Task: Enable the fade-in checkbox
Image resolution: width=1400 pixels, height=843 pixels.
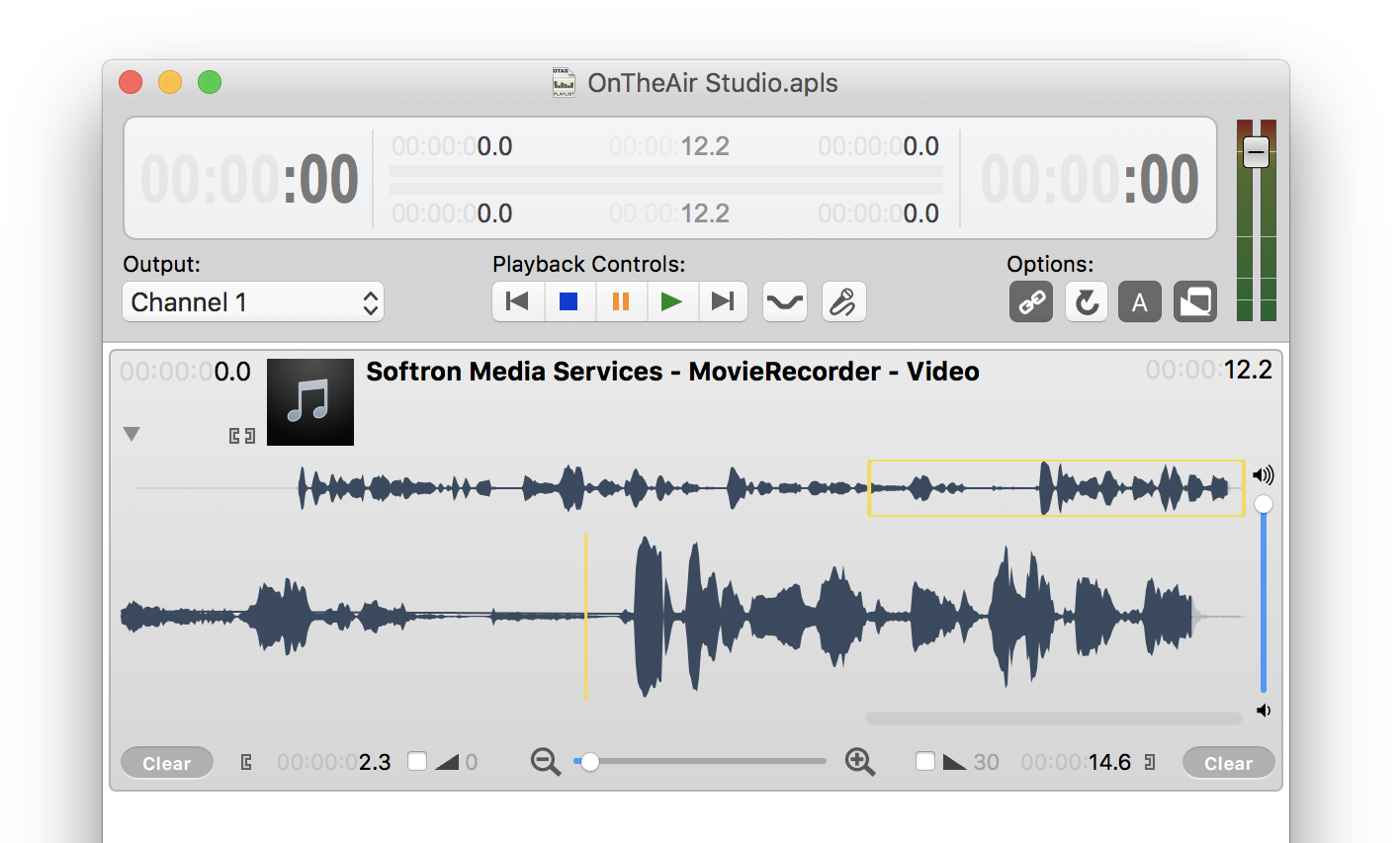Action: [417, 761]
